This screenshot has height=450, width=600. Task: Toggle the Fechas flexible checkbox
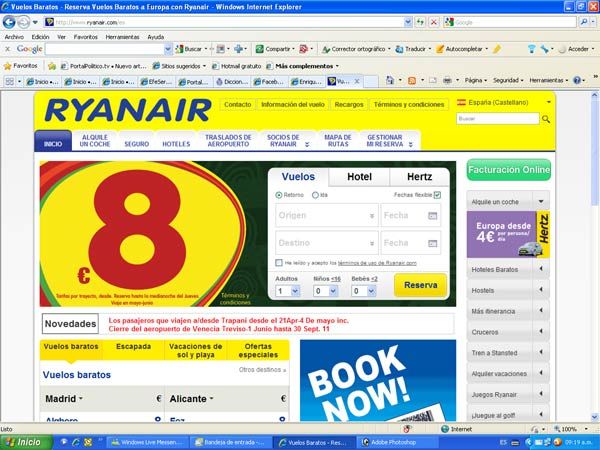tap(437, 195)
